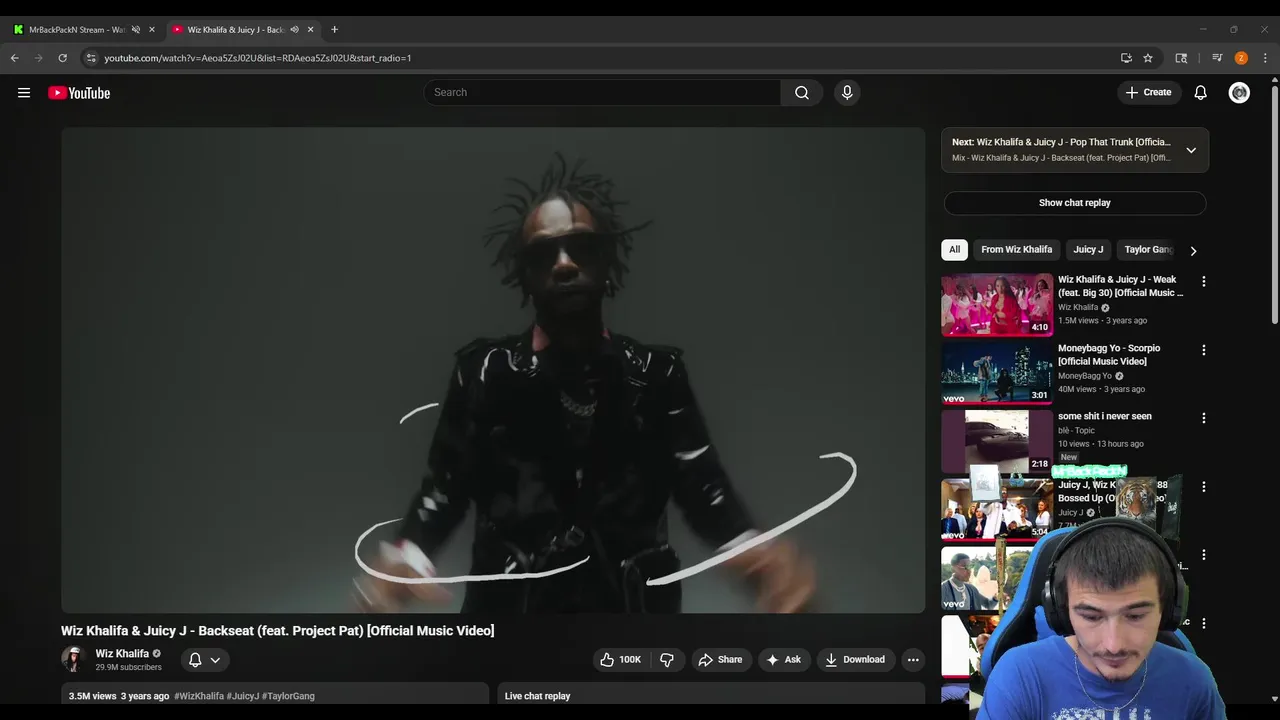Click the #WizKhalifa hashtag
The image size is (1280, 720).
click(199, 696)
